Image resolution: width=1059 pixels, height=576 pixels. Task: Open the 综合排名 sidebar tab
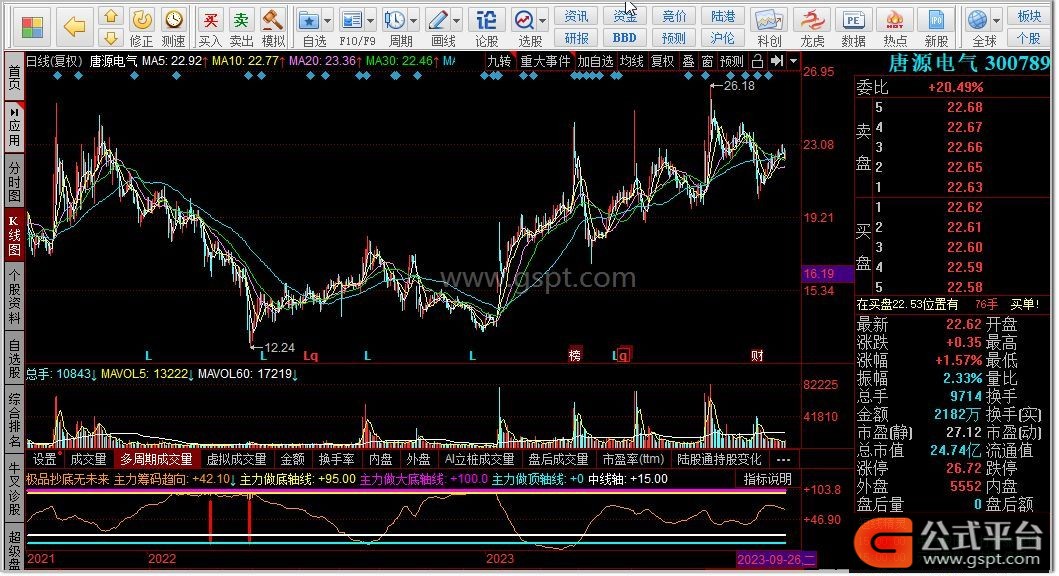(14, 419)
